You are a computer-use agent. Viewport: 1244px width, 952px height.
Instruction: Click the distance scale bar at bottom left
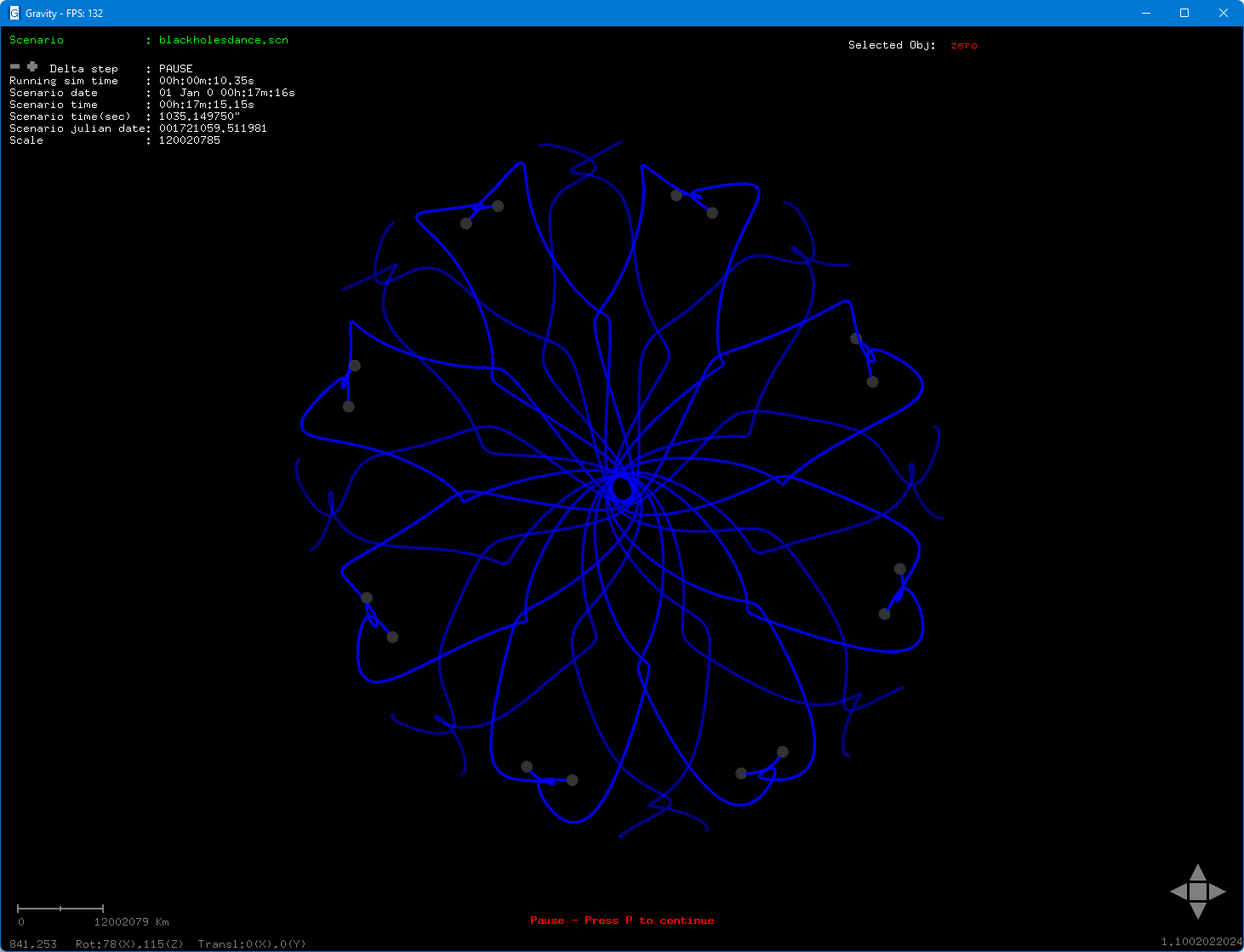pos(60,908)
